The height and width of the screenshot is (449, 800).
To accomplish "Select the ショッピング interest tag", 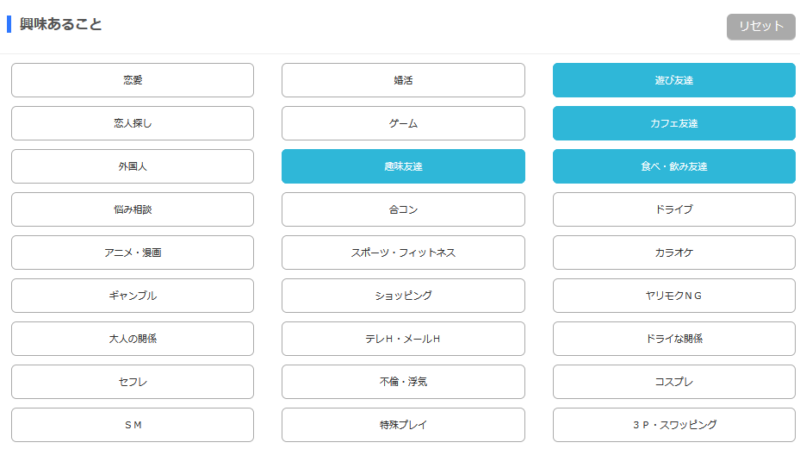I will [403, 295].
